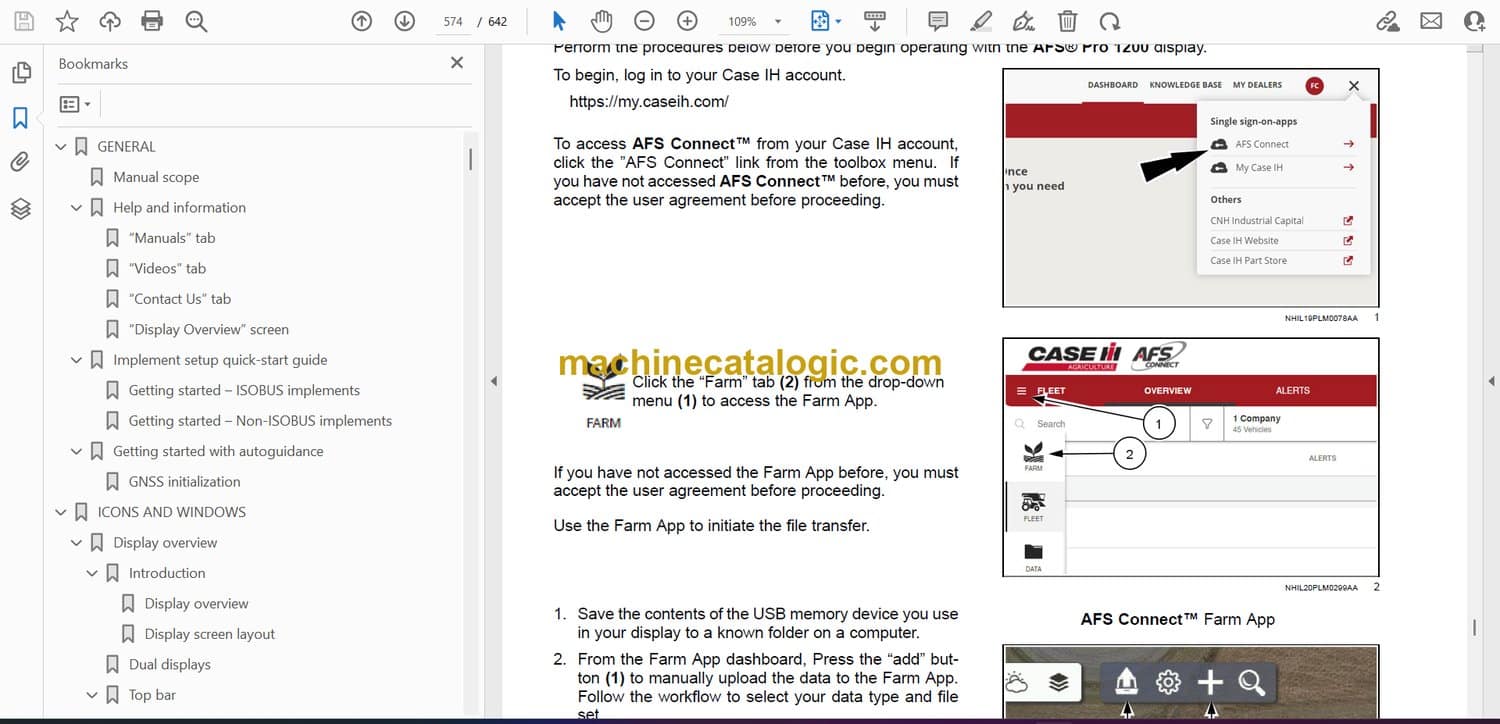
Task: Go to the next page with down arrow
Action: coord(404,21)
